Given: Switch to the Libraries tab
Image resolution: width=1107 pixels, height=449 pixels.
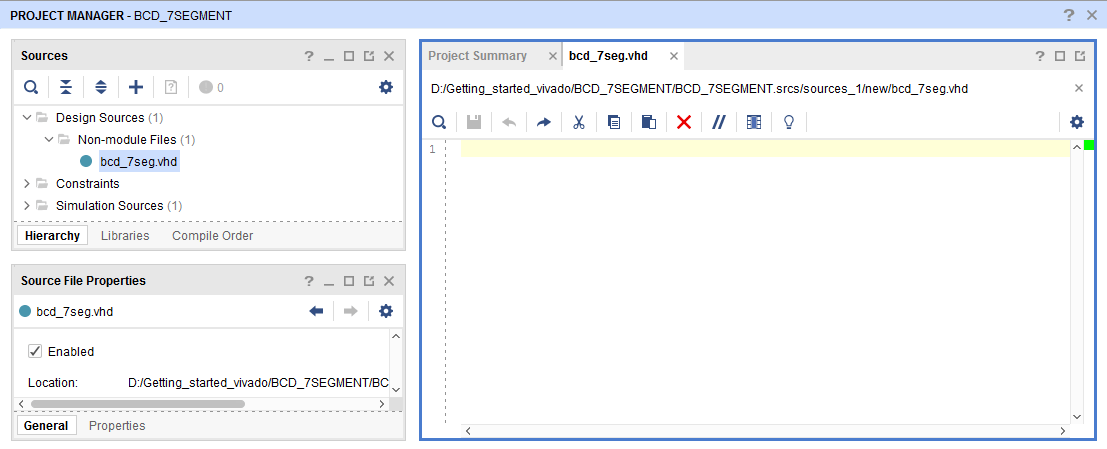Looking at the screenshot, I should [125, 236].
